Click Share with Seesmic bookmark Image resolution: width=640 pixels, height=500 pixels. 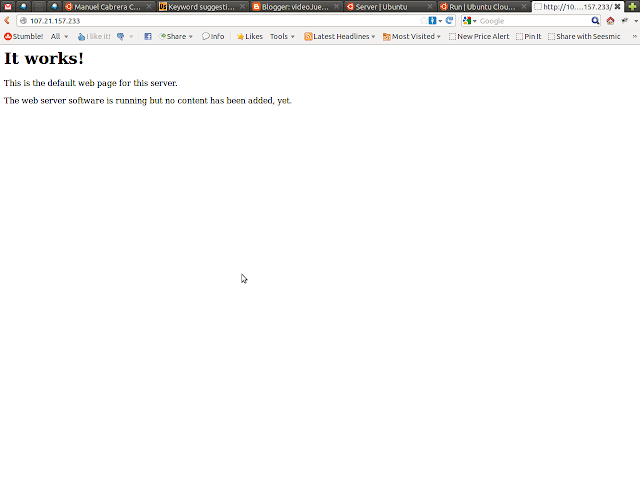click(584, 36)
